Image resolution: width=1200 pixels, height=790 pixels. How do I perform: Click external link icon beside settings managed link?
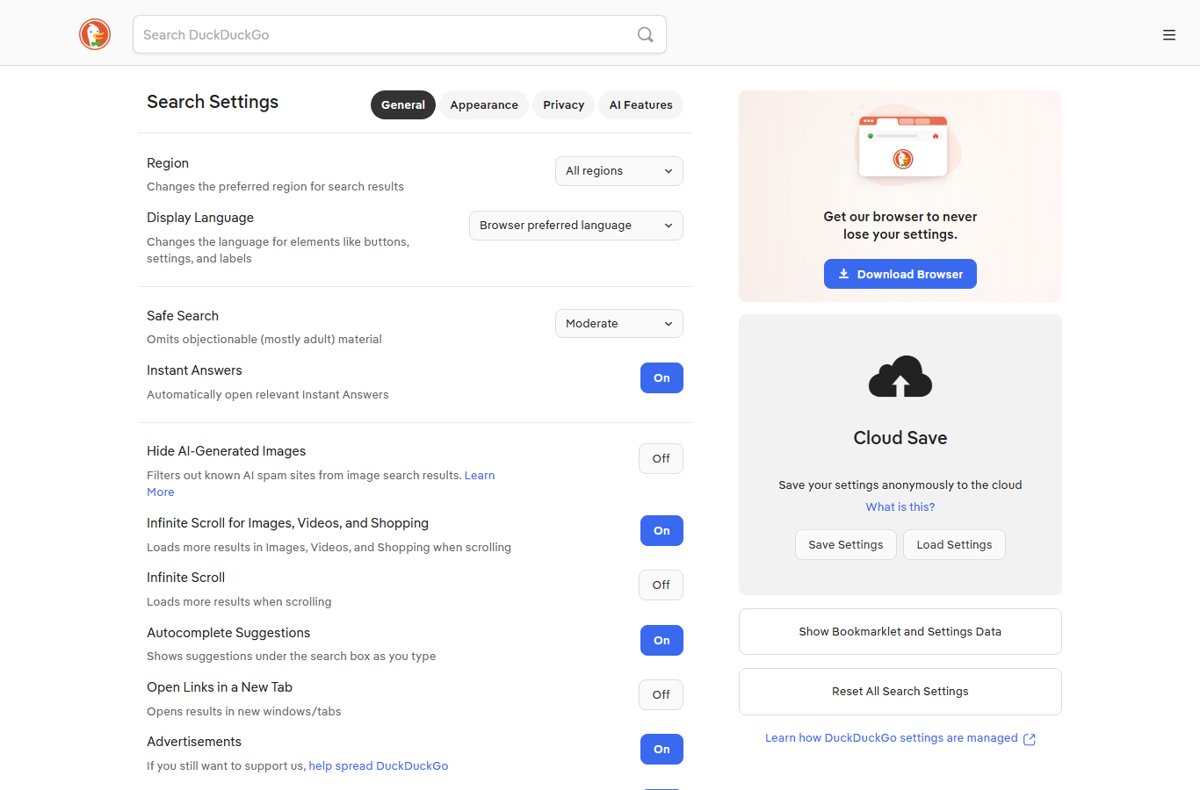pos(1029,739)
